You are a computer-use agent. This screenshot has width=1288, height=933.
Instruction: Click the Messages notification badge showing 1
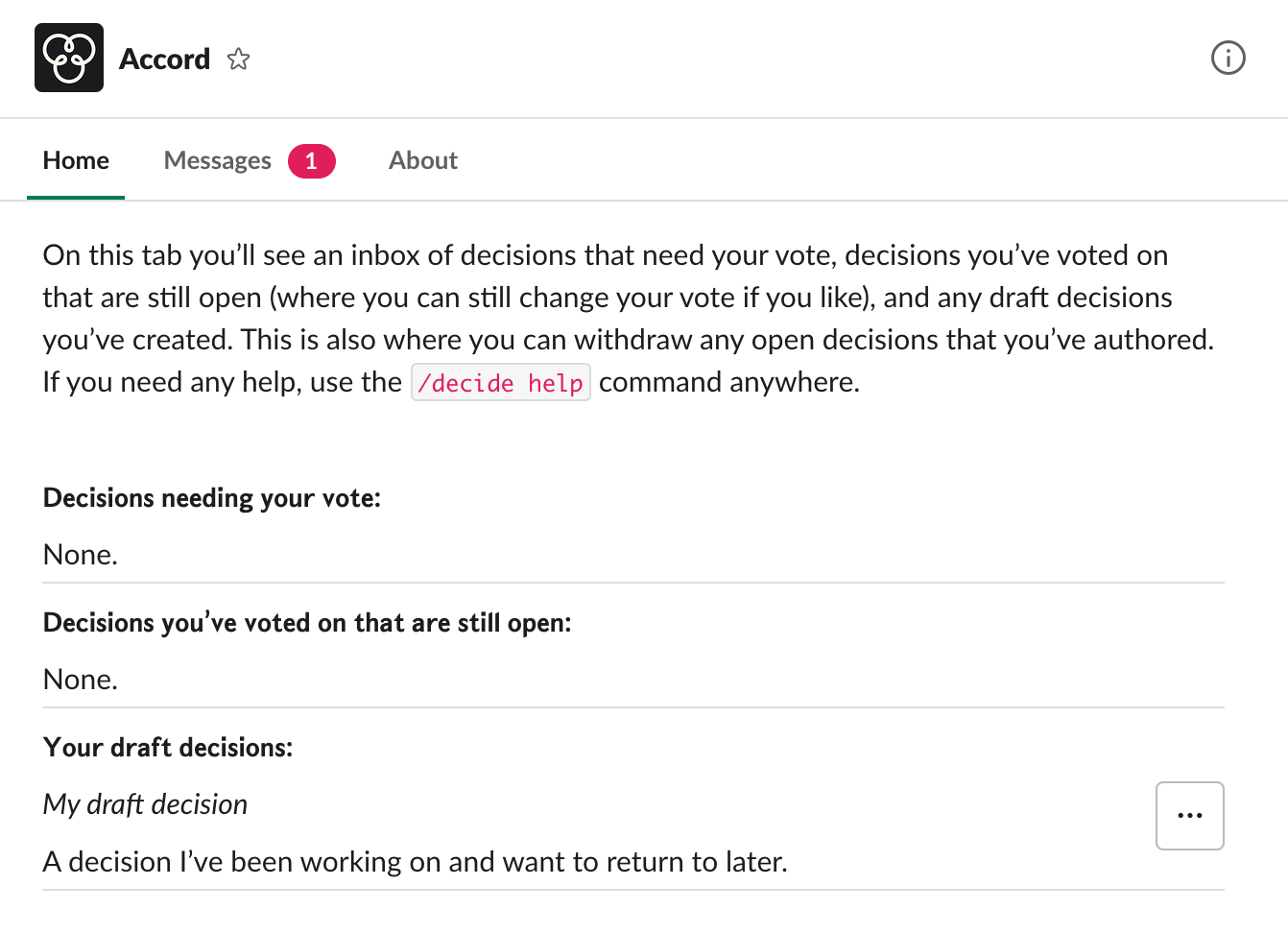click(311, 160)
